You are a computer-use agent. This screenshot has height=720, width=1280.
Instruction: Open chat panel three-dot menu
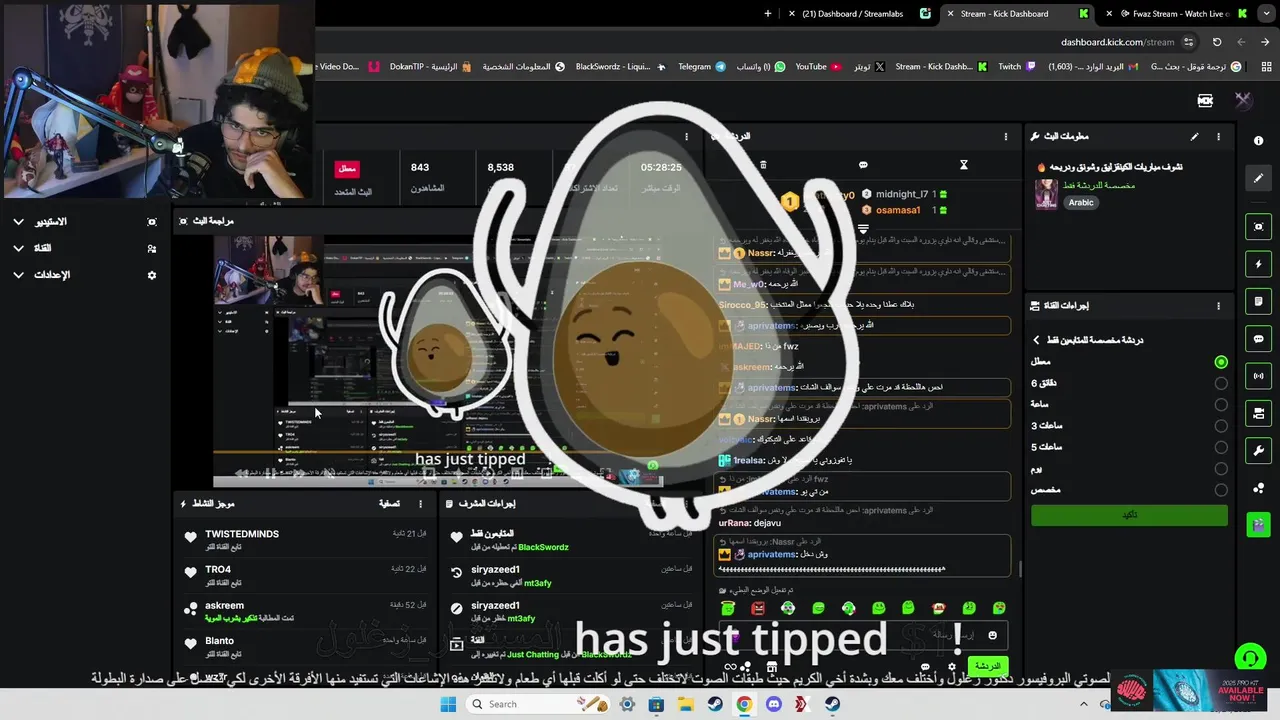click(x=1006, y=136)
